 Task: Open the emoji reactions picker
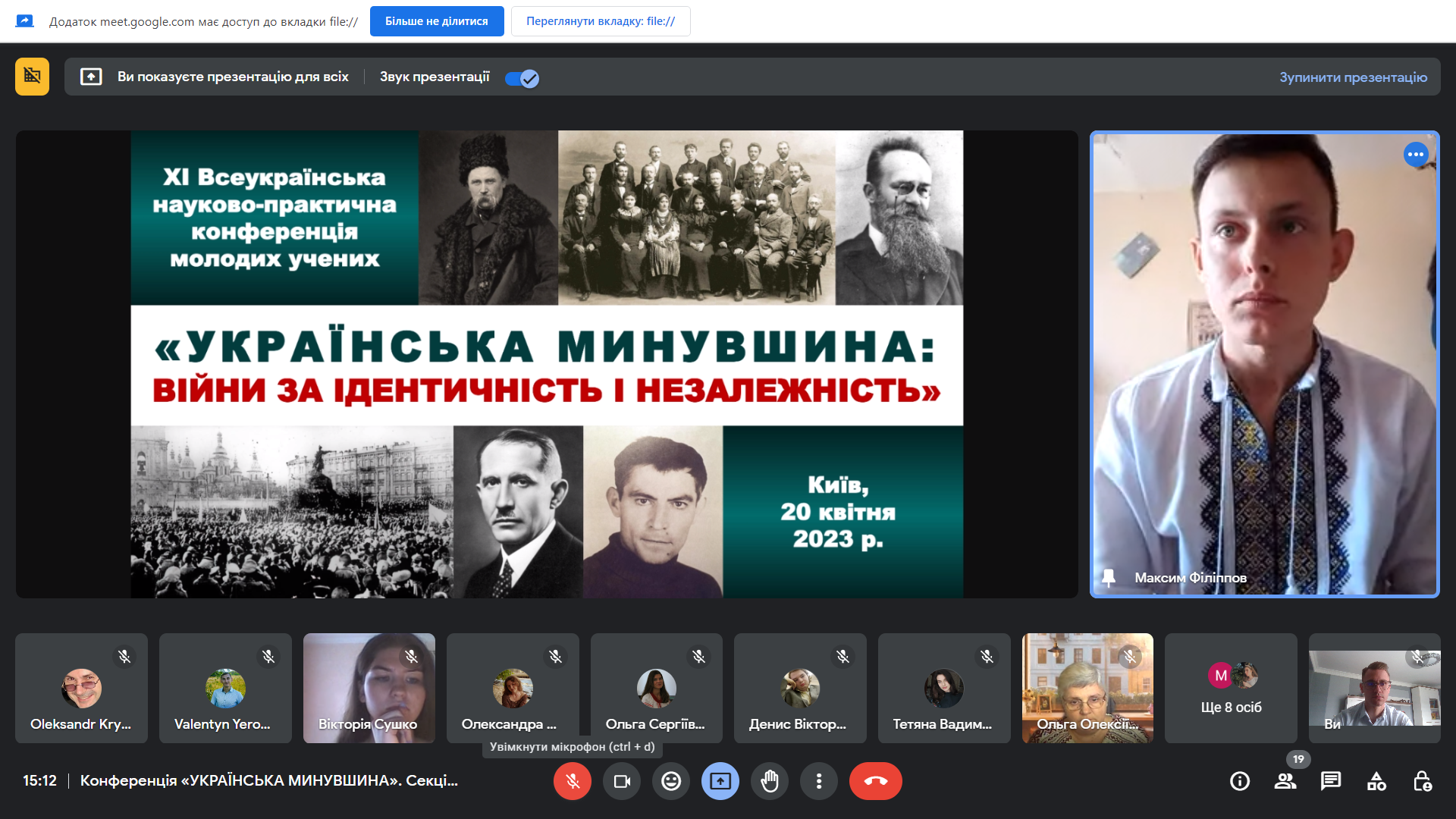(x=671, y=781)
